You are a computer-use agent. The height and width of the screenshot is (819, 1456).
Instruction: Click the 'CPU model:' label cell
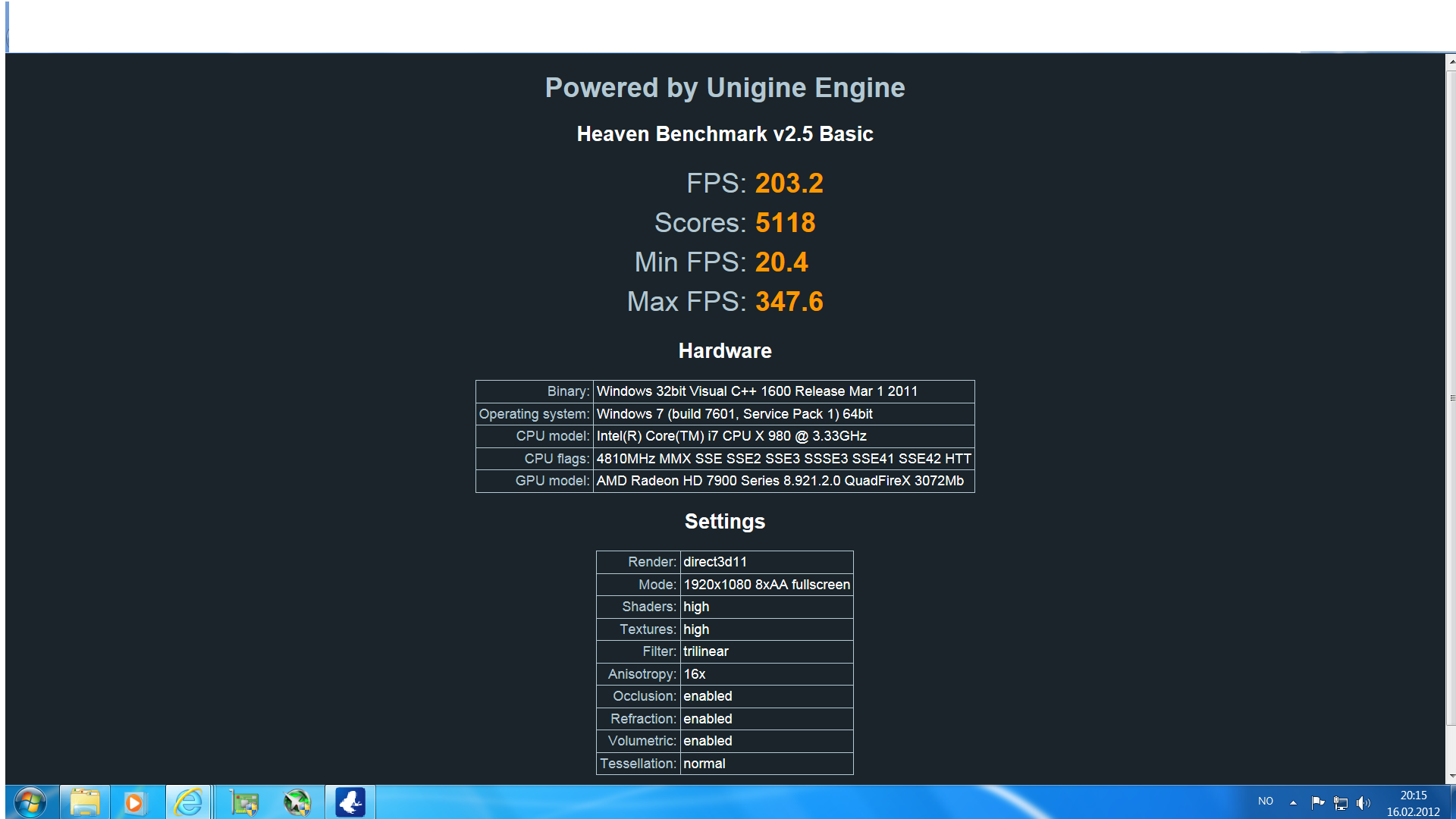click(x=535, y=436)
